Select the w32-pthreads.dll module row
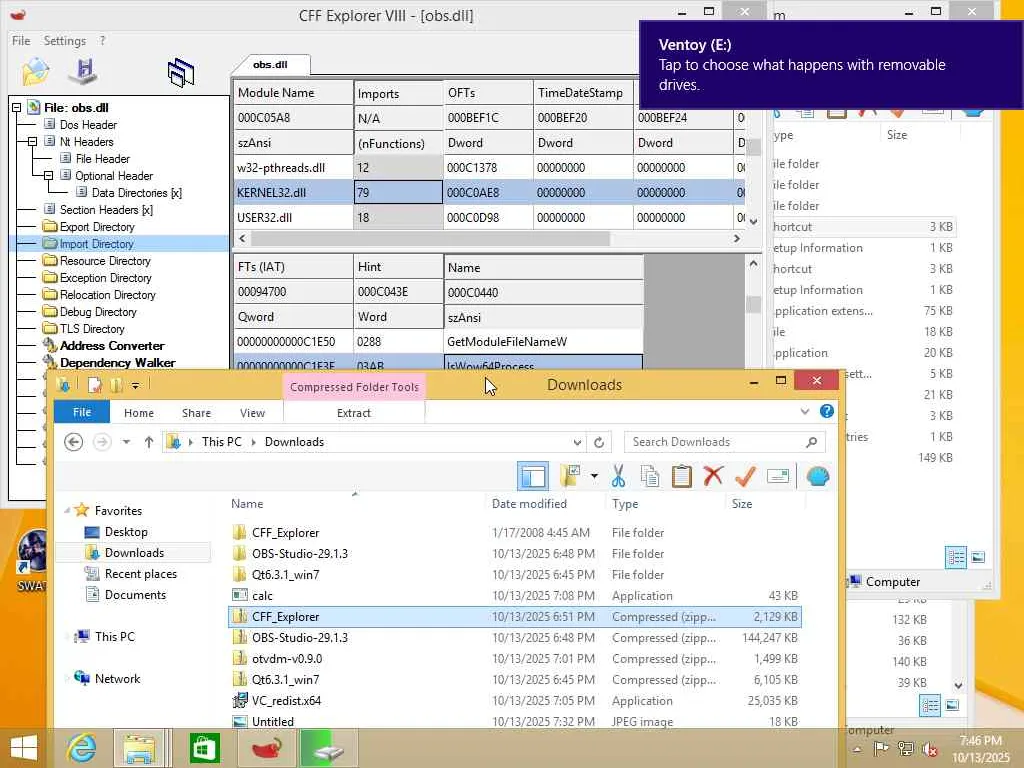The image size is (1024, 768). [x=488, y=168]
